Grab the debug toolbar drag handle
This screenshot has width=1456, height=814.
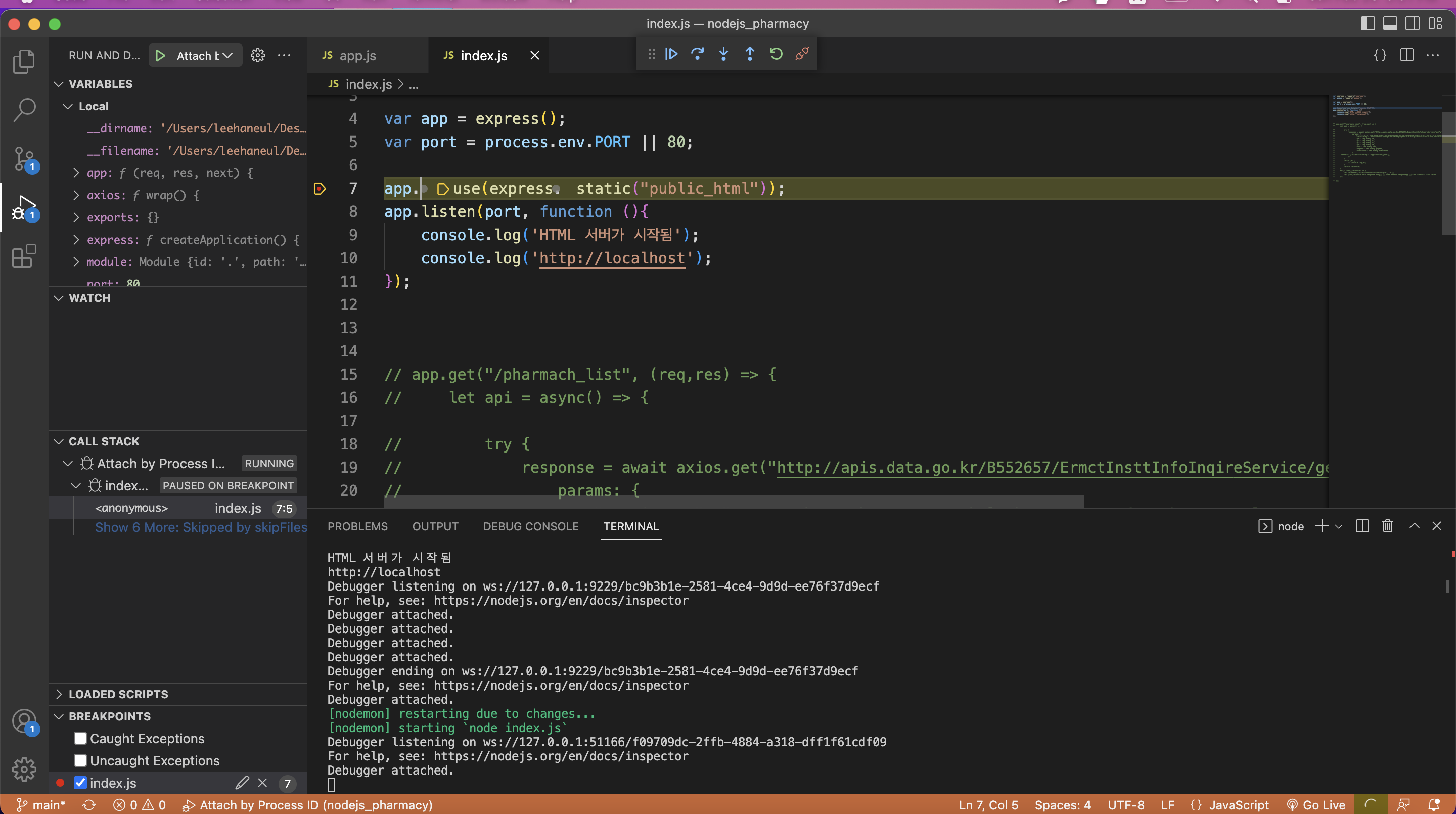click(x=651, y=54)
